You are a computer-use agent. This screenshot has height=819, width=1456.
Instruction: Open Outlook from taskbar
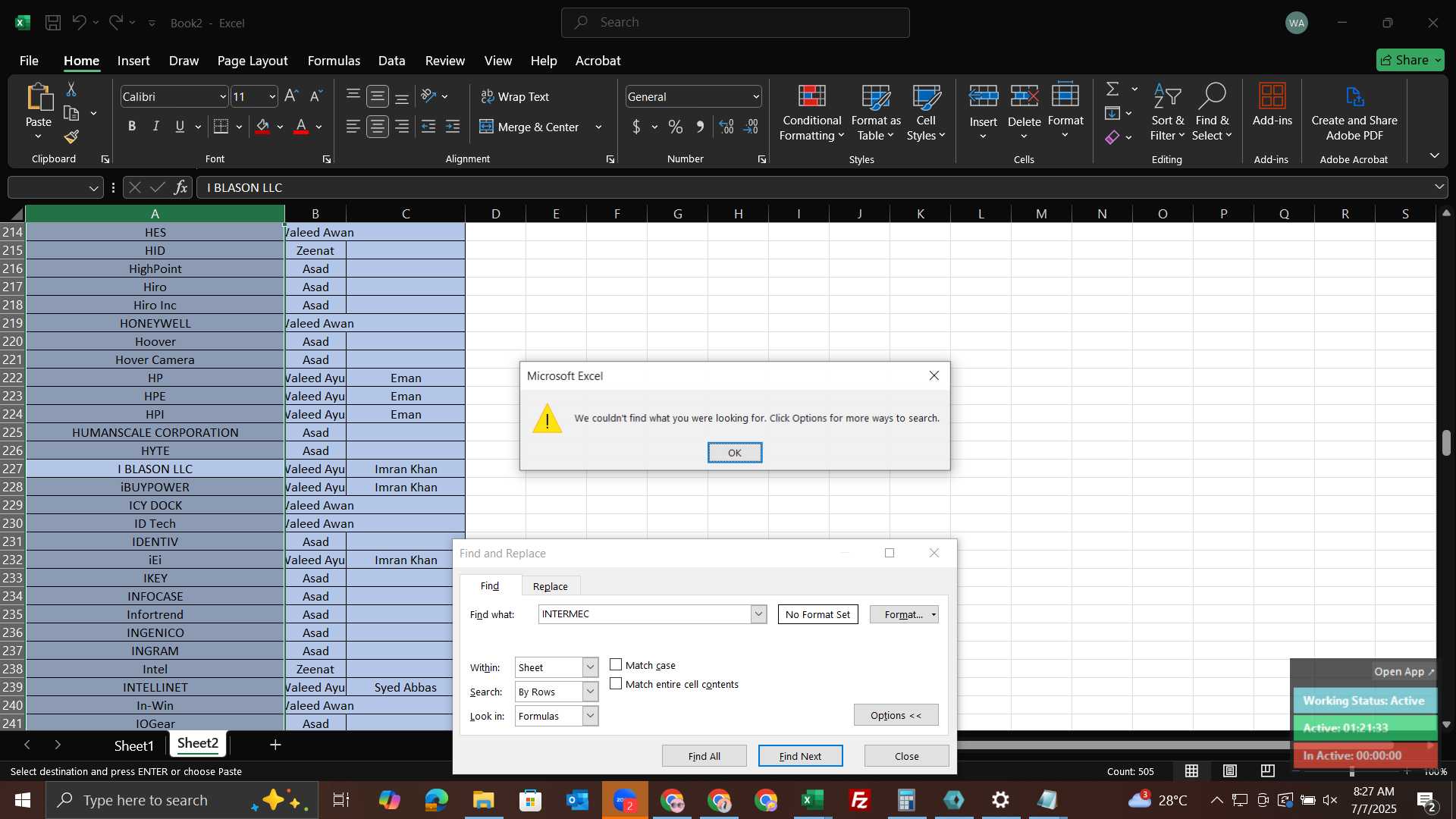(577, 800)
